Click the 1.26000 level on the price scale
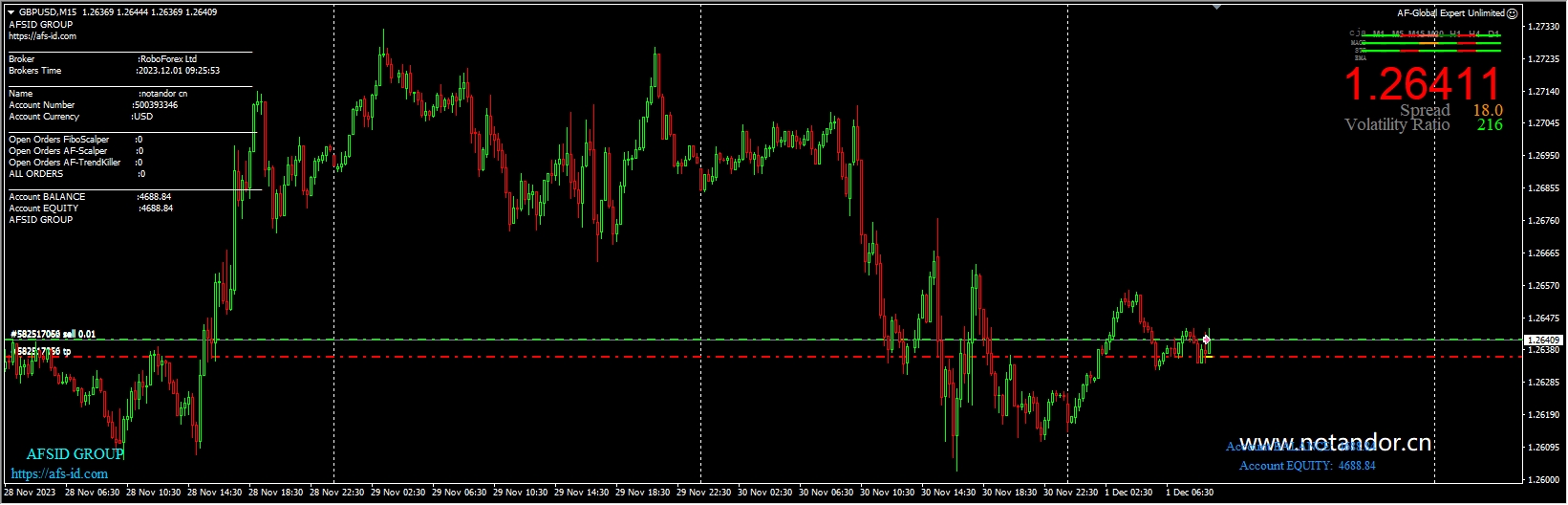1568x505 pixels. [x=1544, y=480]
